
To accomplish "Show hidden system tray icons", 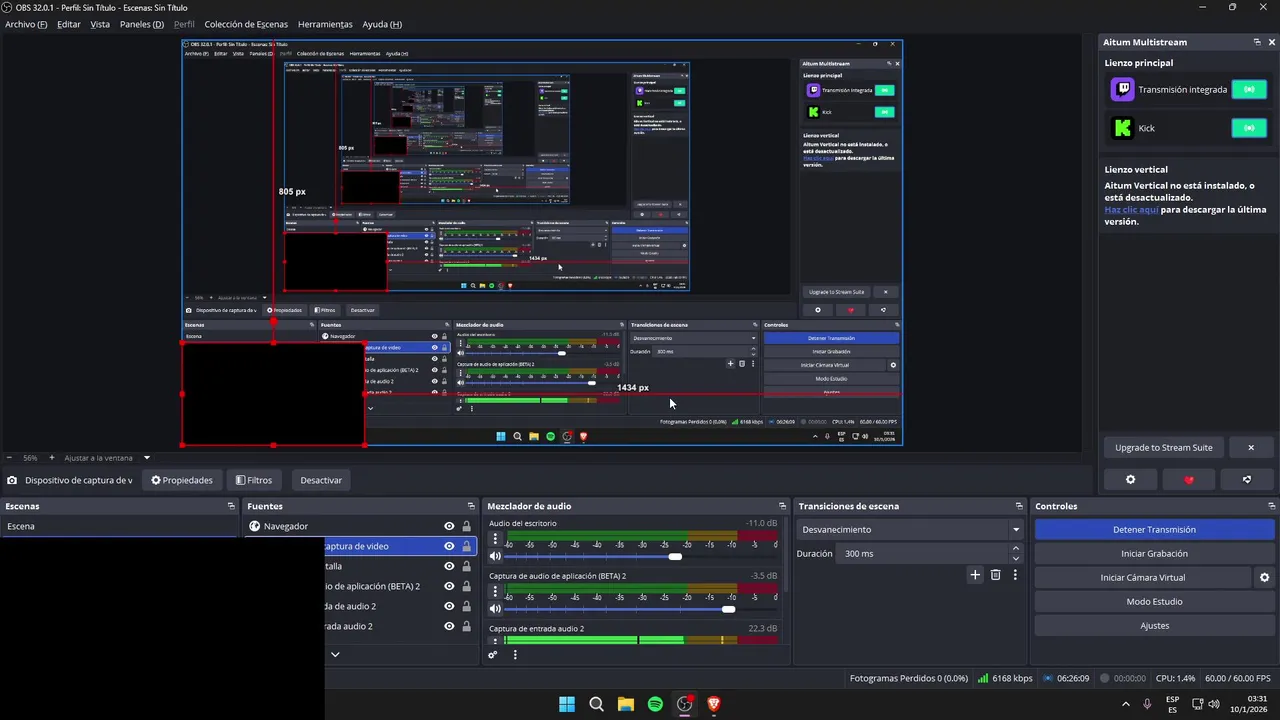I will 1126,704.
